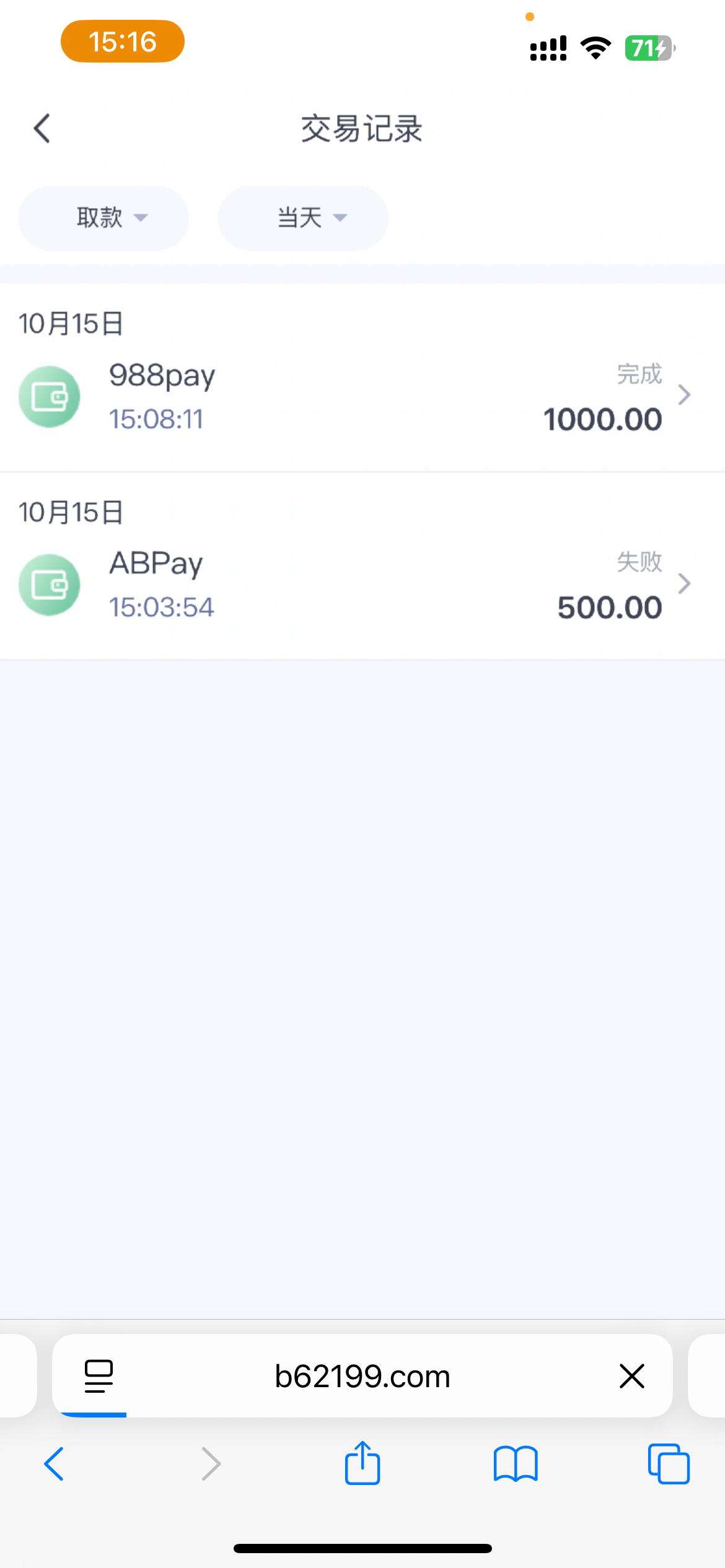Tap the 500.00 failed amount
Screen dimensions: 725x1568
coord(610,608)
